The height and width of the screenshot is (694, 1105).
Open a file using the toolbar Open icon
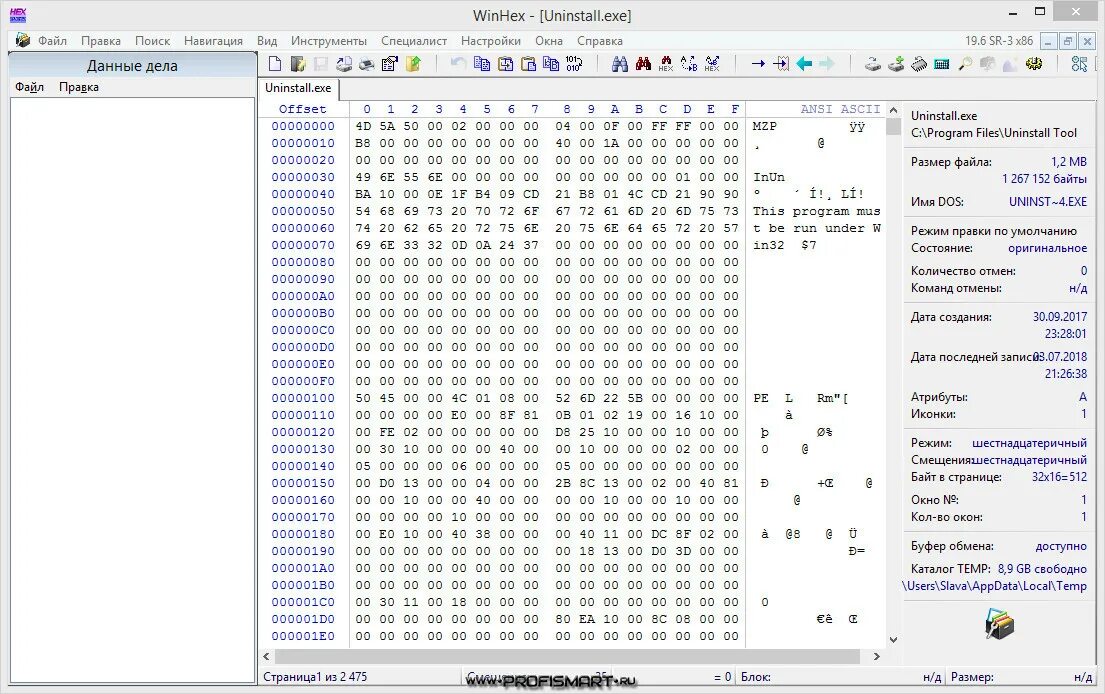(x=298, y=64)
